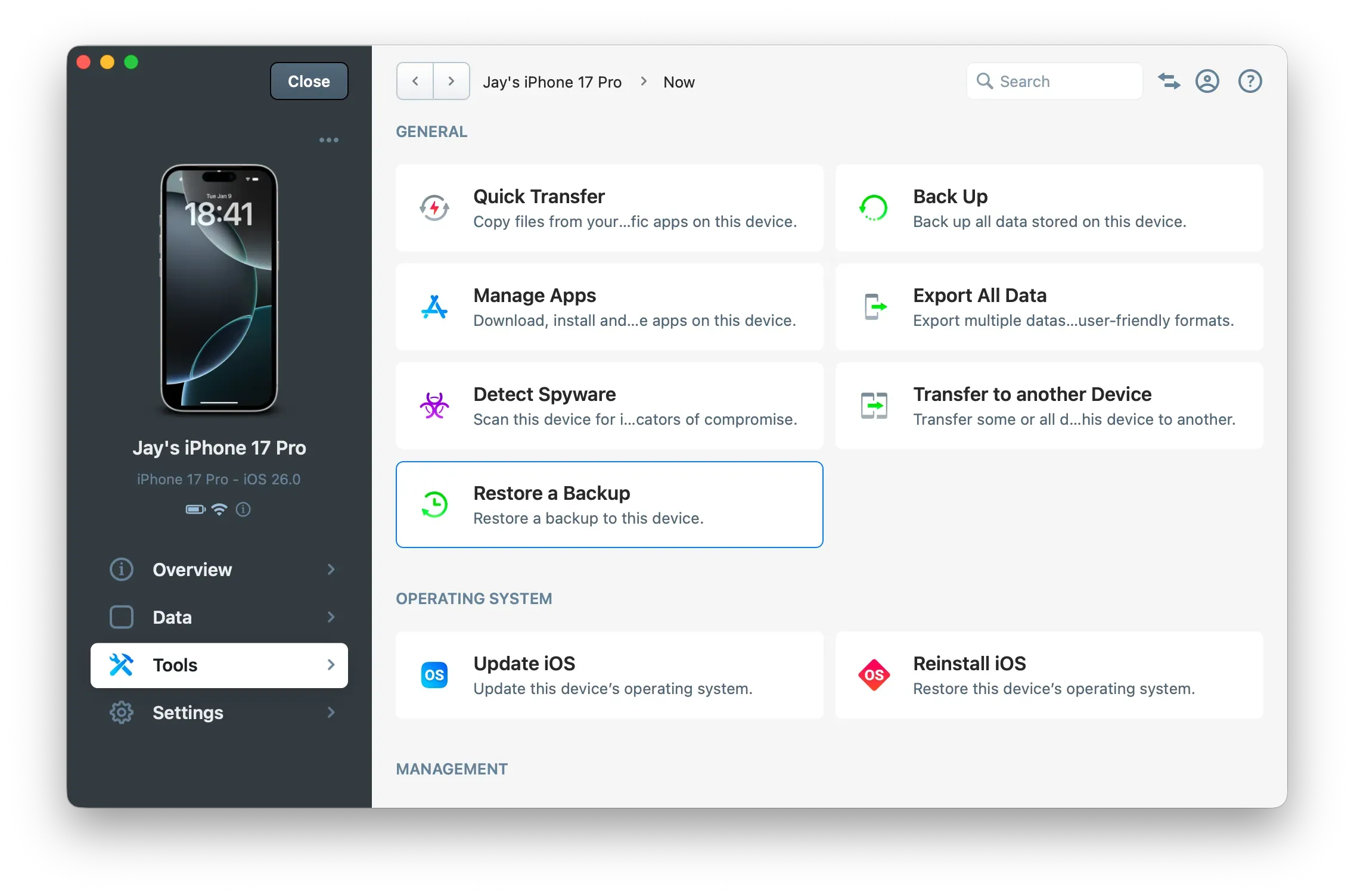Click the Close button
This screenshot has width=1354, height=896.
308,81
